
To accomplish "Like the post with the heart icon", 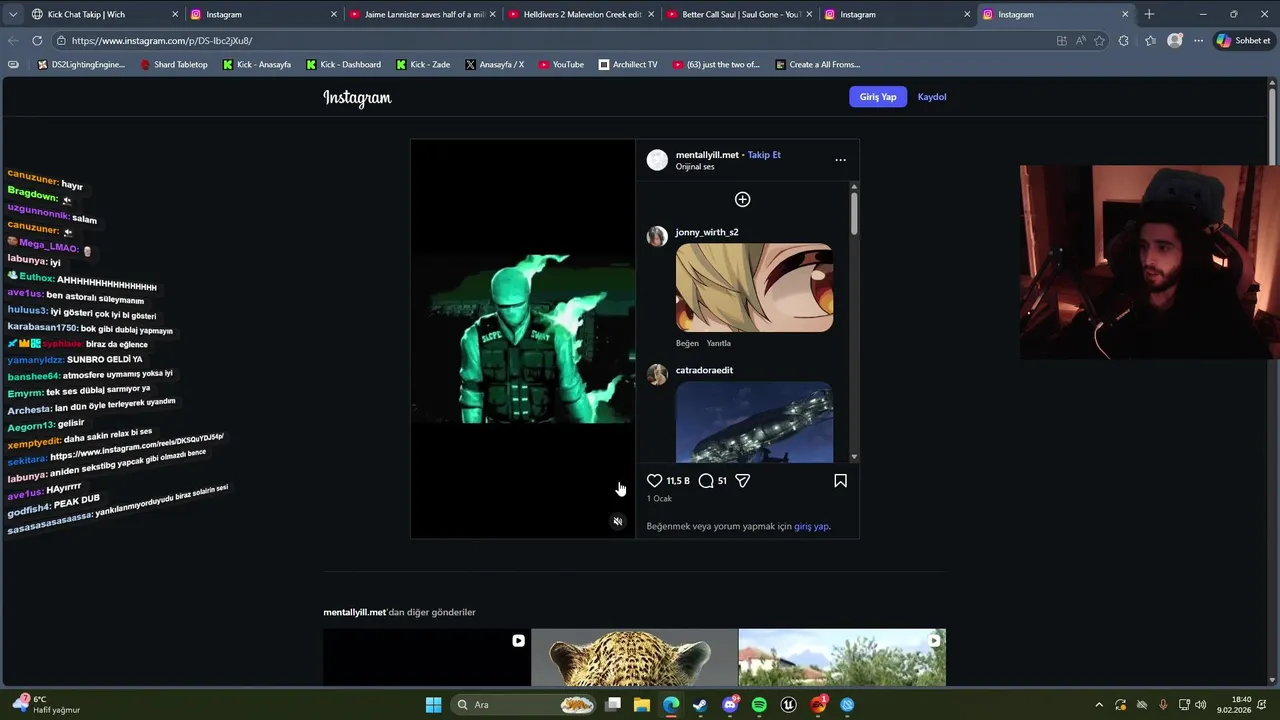I will (x=654, y=481).
